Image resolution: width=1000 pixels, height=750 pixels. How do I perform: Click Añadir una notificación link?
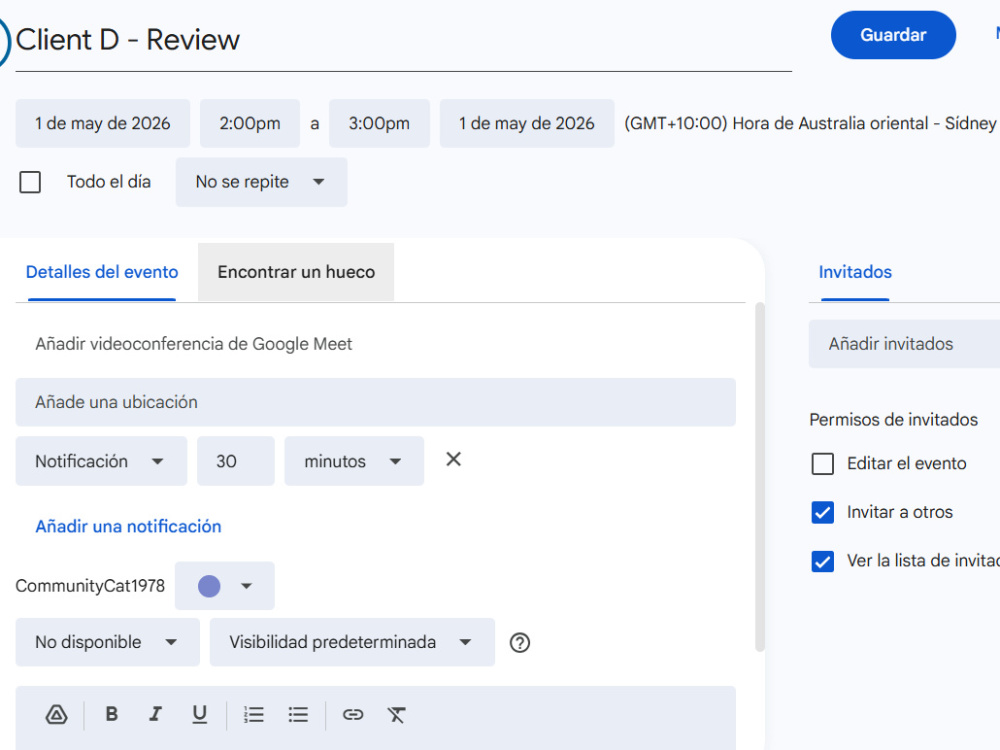pyautogui.click(x=128, y=527)
